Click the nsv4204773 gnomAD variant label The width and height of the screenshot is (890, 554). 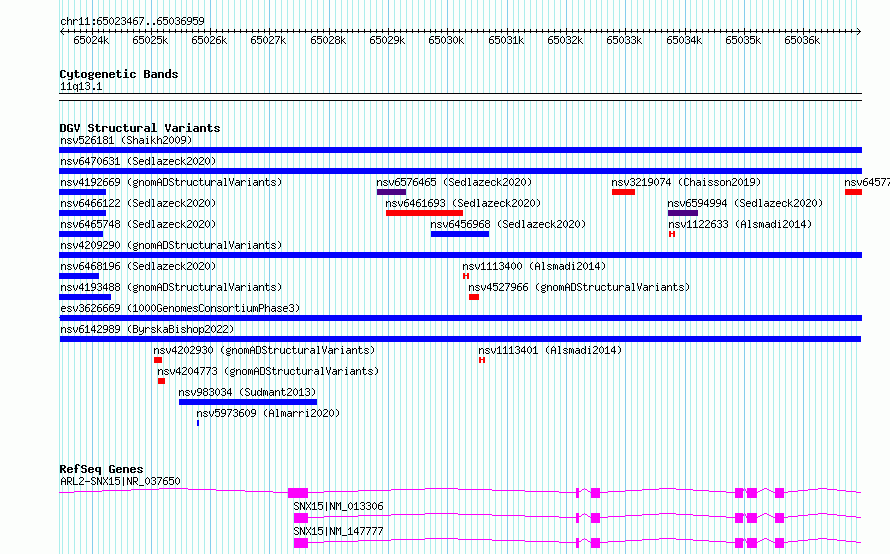pos(268,371)
